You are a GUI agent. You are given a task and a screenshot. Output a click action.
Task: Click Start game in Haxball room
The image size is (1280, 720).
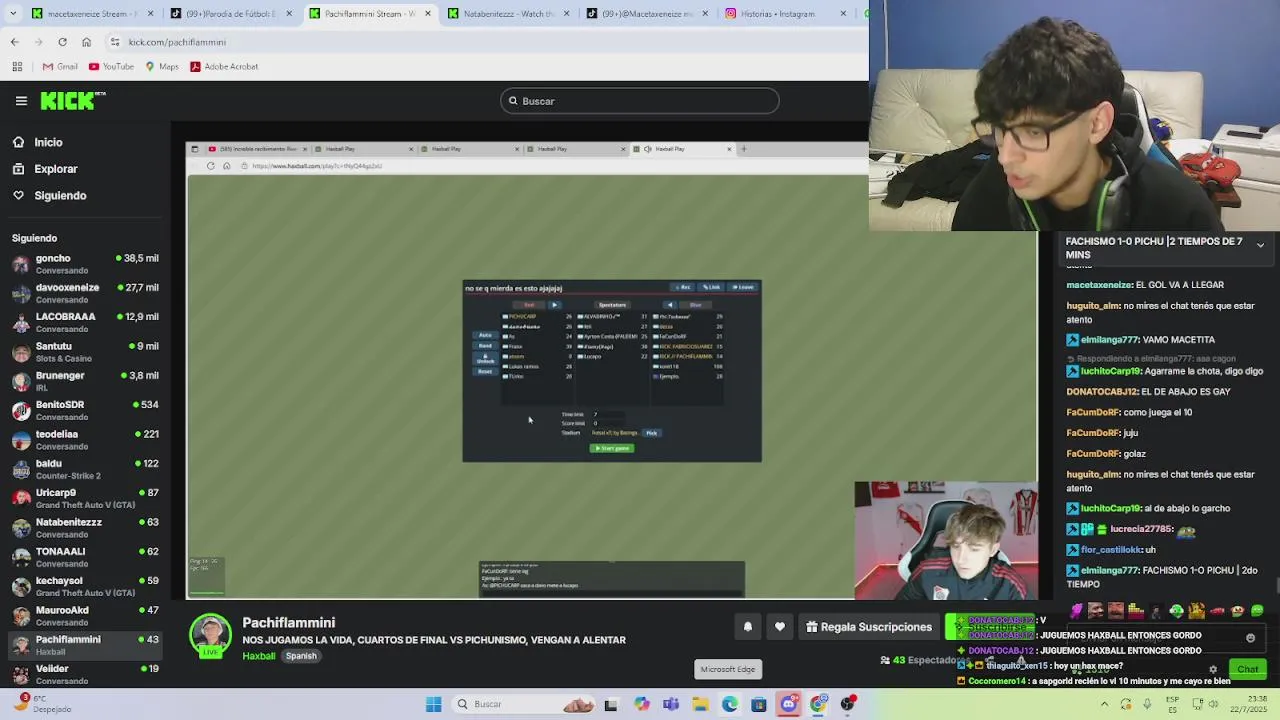(612, 448)
